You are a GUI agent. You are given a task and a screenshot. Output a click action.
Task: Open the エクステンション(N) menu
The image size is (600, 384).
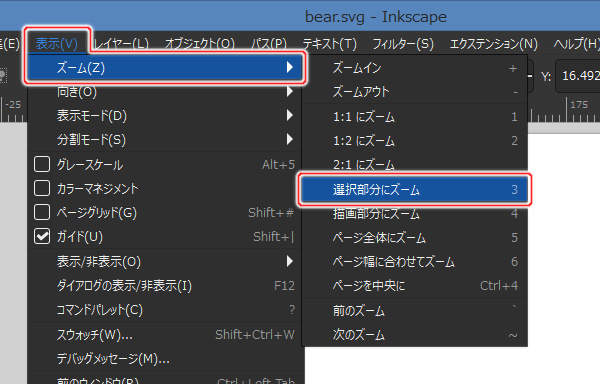[493, 44]
